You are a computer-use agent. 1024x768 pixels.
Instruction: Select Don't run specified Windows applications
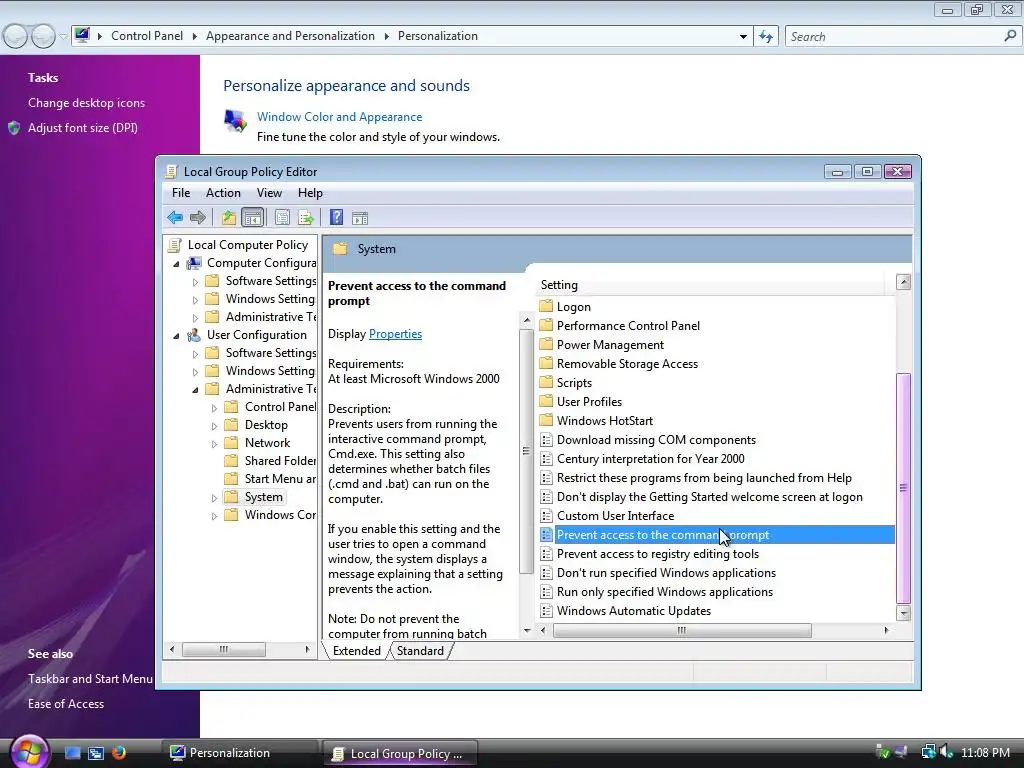click(x=666, y=573)
